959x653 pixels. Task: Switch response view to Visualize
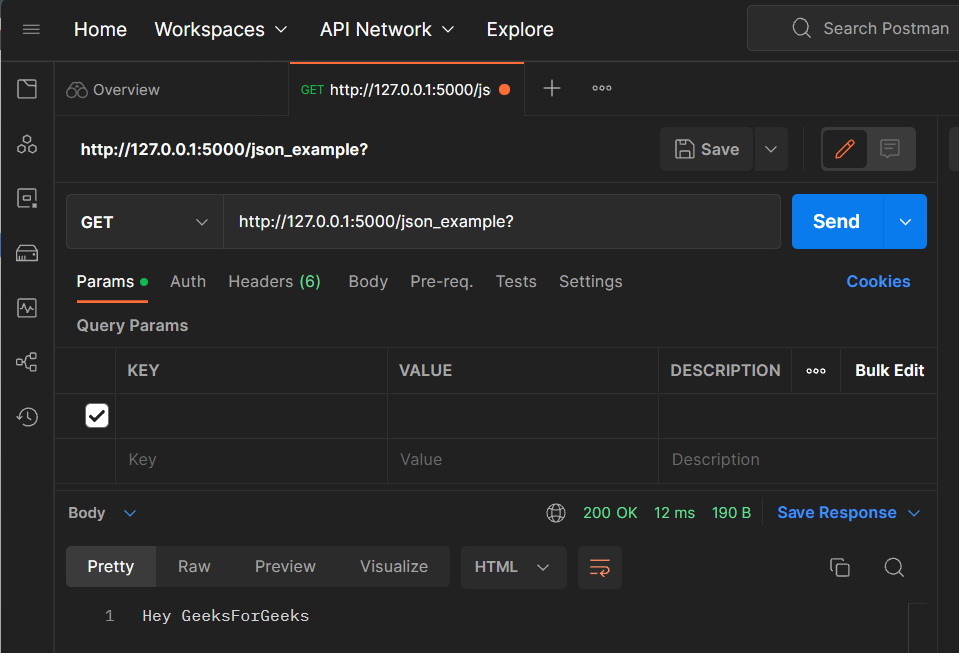pos(394,567)
